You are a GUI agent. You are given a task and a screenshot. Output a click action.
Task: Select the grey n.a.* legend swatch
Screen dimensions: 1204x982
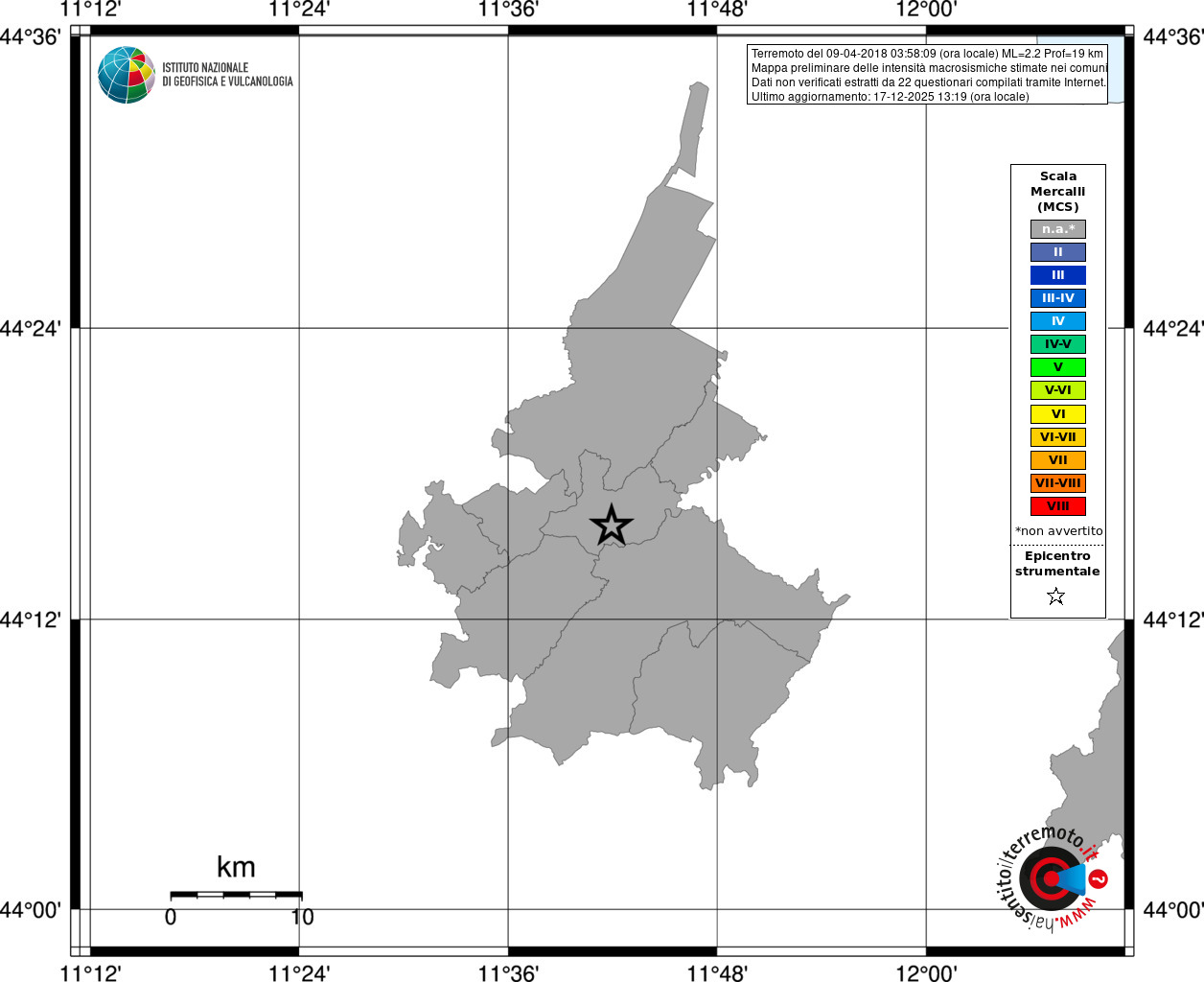click(x=1058, y=229)
